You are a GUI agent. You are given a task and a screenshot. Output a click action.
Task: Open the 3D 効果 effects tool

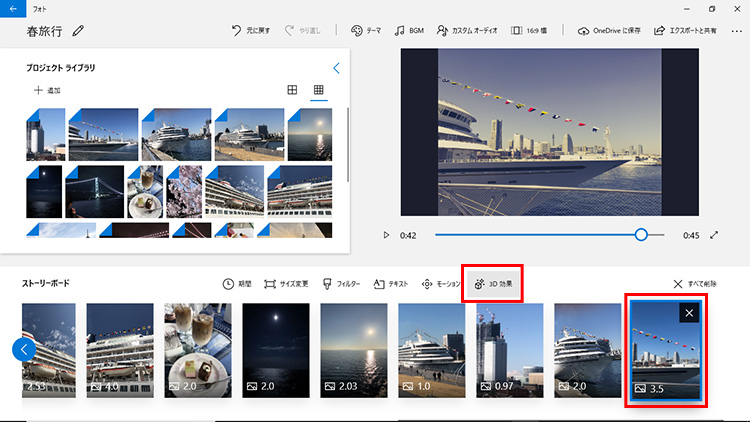pyautogui.click(x=492, y=284)
